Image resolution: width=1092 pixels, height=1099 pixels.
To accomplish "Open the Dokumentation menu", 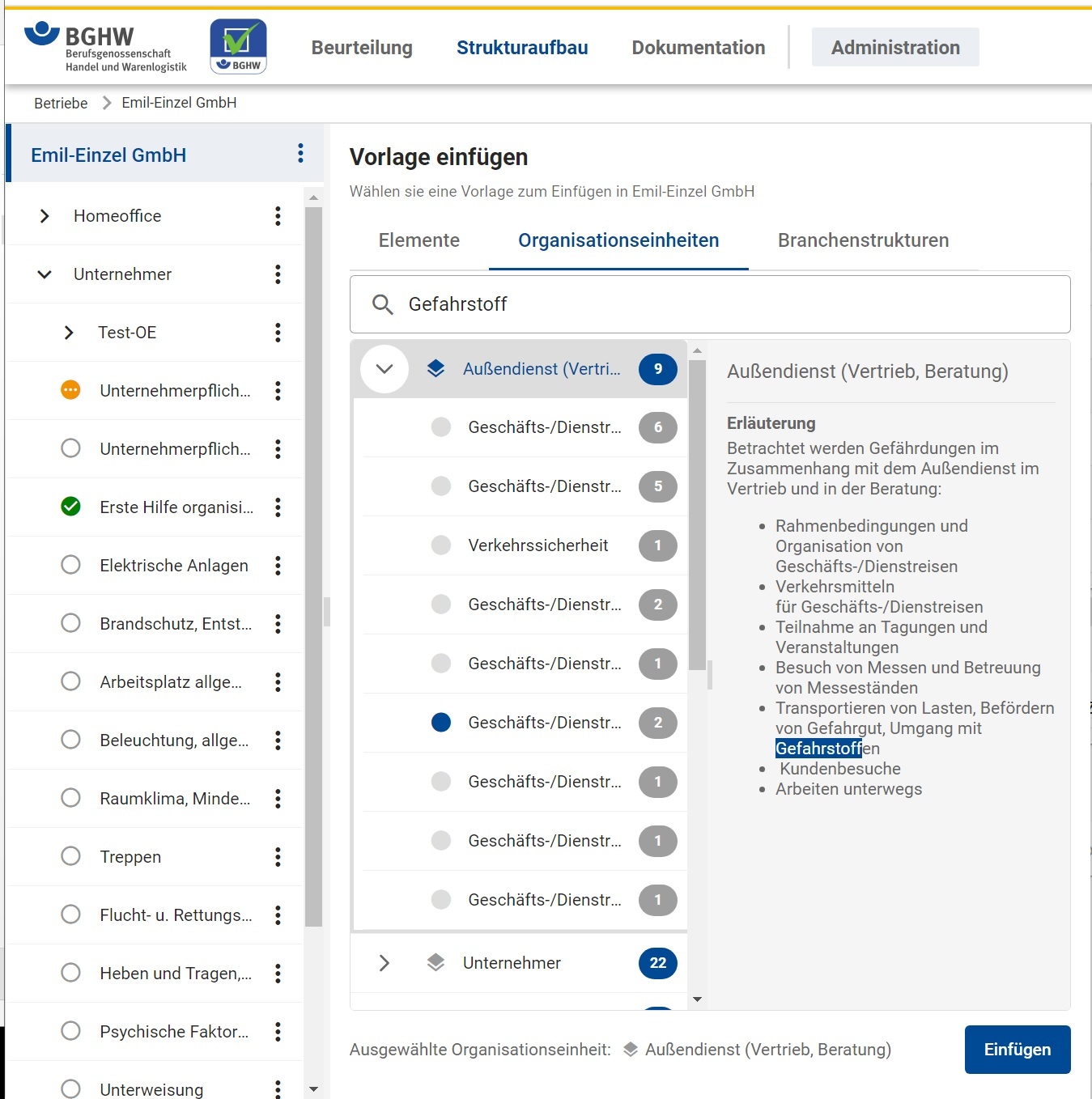I will [x=698, y=48].
